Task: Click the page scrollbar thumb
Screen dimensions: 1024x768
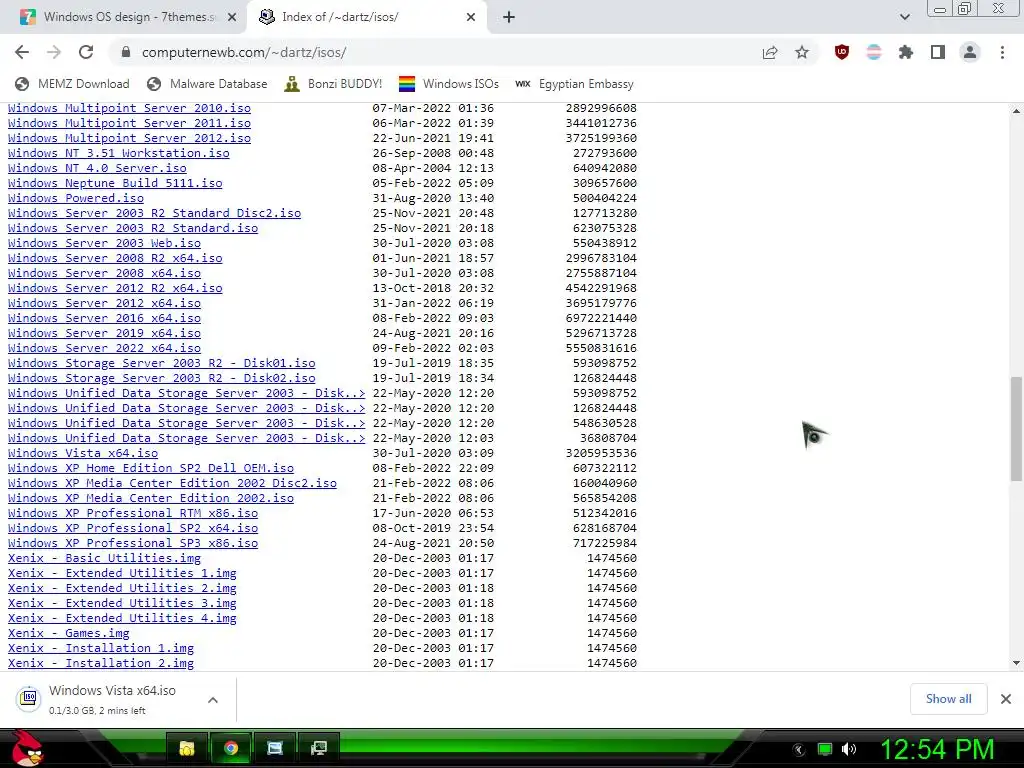Action: point(1016,428)
